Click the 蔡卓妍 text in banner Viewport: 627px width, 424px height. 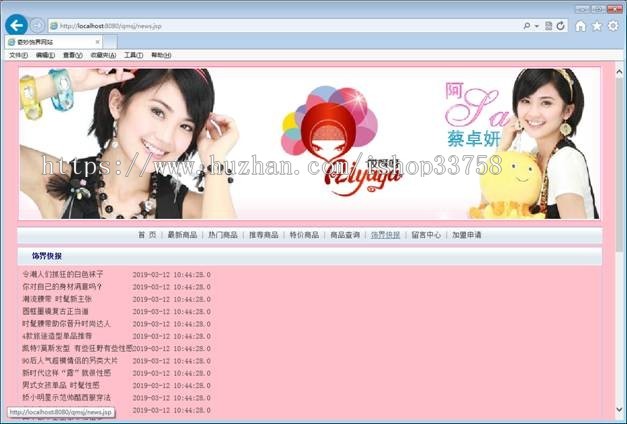[473, 139]
